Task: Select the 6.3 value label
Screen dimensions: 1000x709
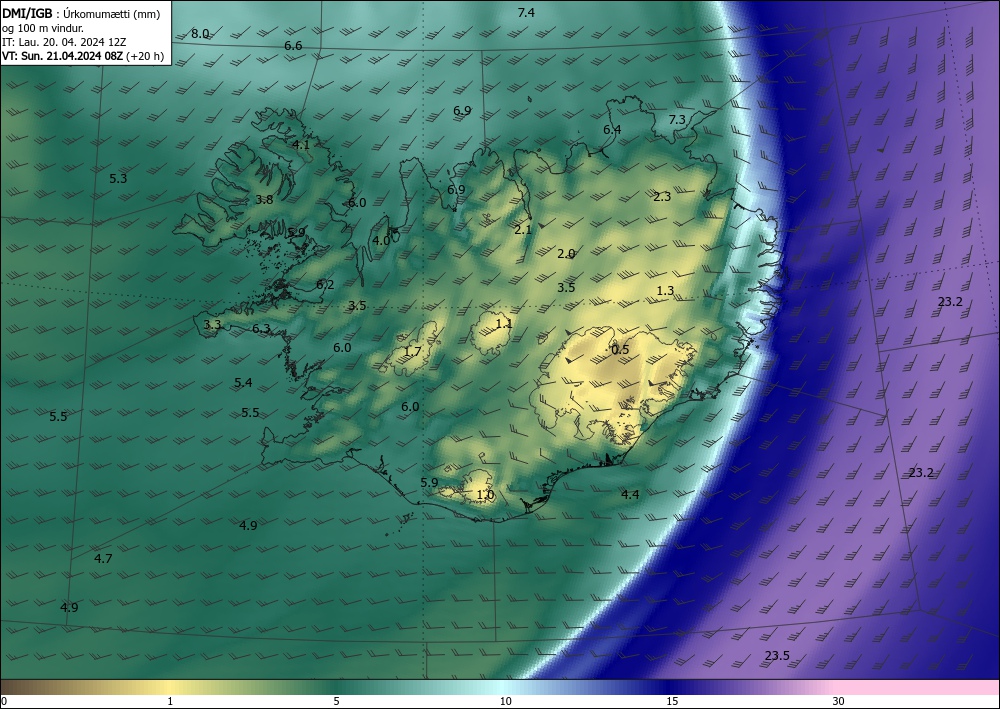Action: (x=261, y=329)
